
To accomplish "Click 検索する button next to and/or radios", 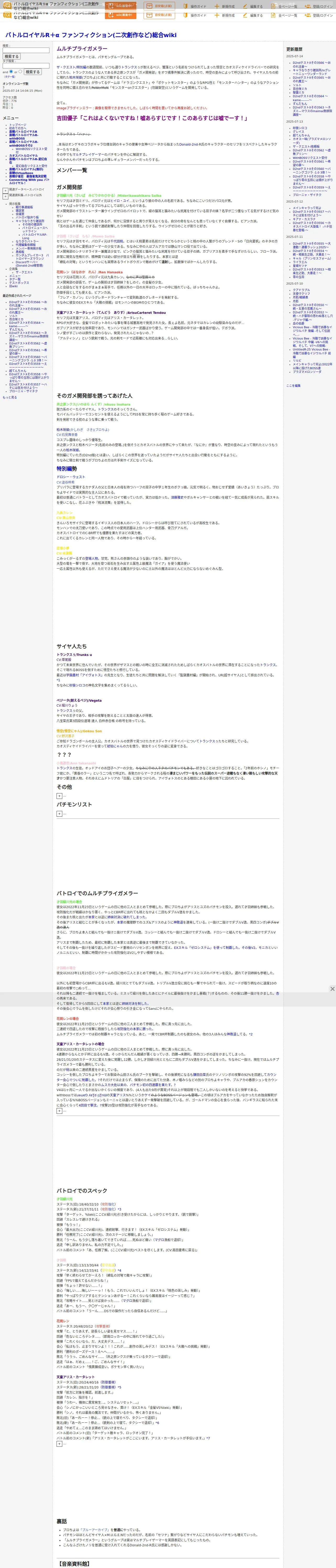I will point(32,72).
